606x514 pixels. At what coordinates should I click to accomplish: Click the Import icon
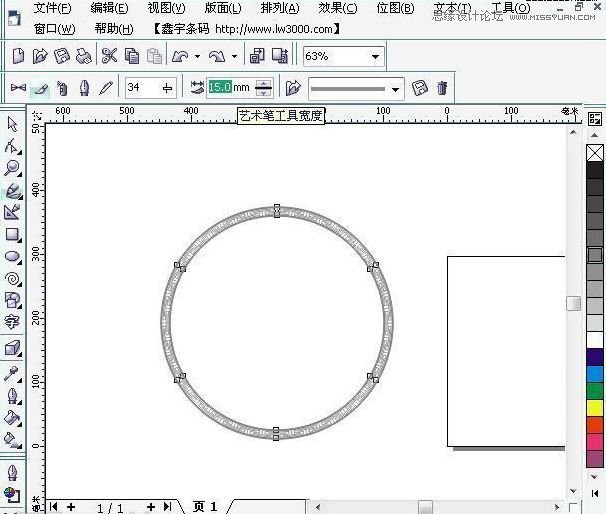(x=257, y=56)
